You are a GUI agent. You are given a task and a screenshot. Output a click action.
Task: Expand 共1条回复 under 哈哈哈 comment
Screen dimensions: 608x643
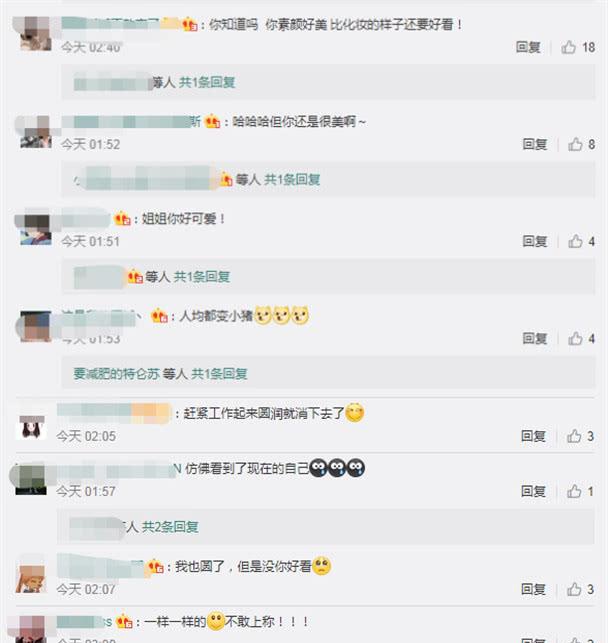pos(292,179)
